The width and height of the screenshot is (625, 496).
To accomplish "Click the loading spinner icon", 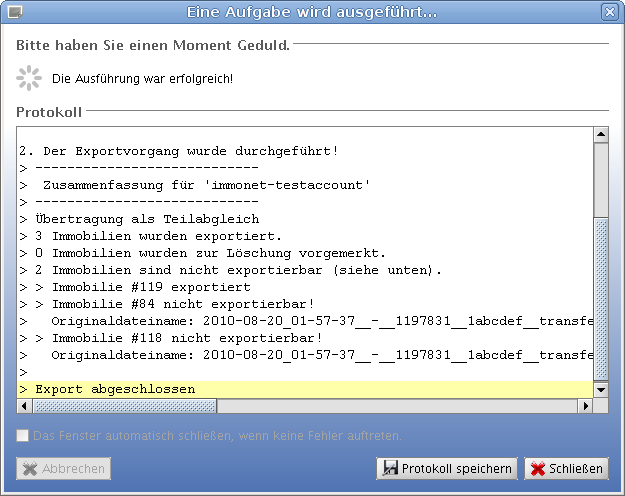I will pos(31,77).
